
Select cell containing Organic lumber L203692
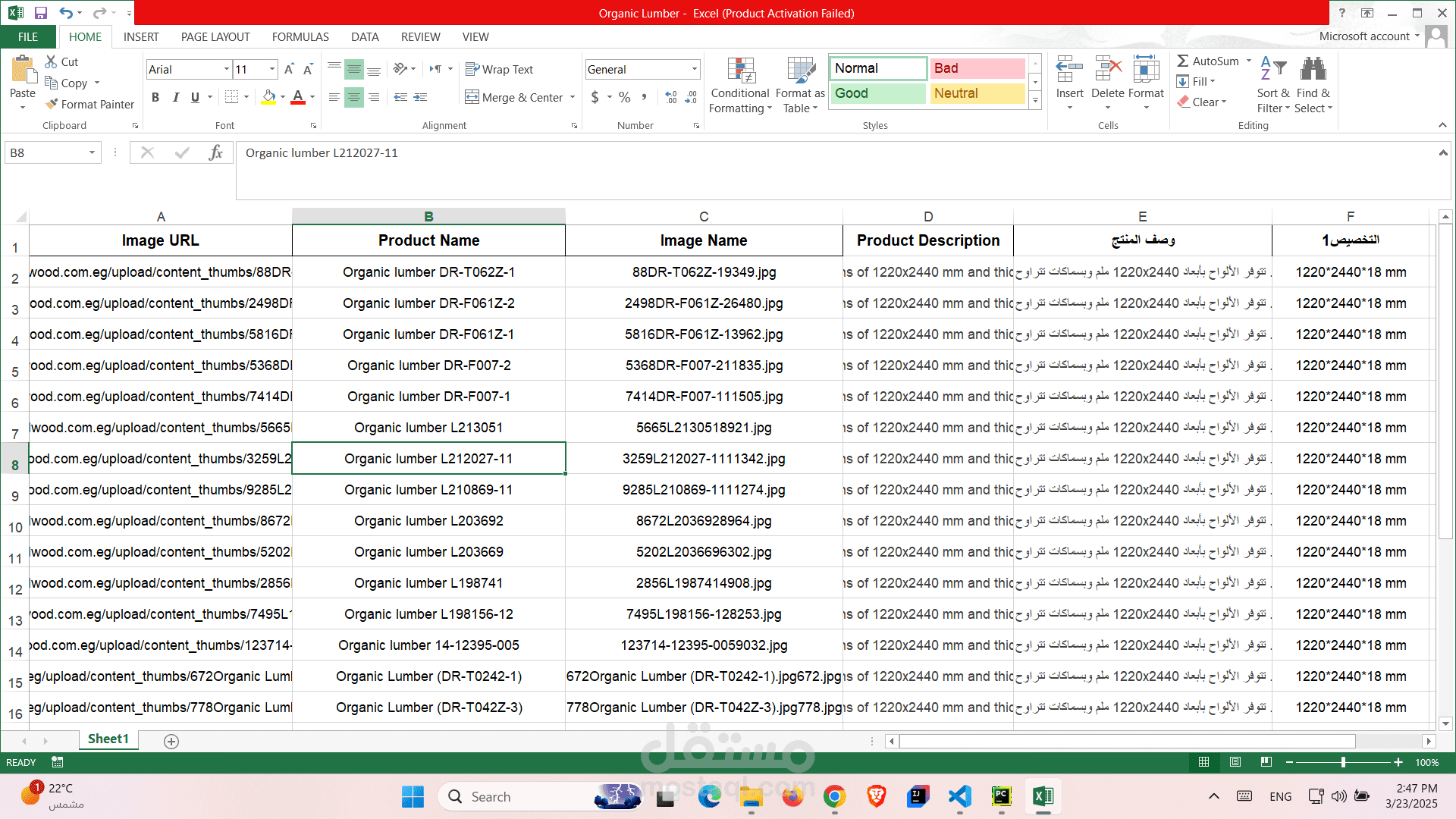(x=428, y=521)
